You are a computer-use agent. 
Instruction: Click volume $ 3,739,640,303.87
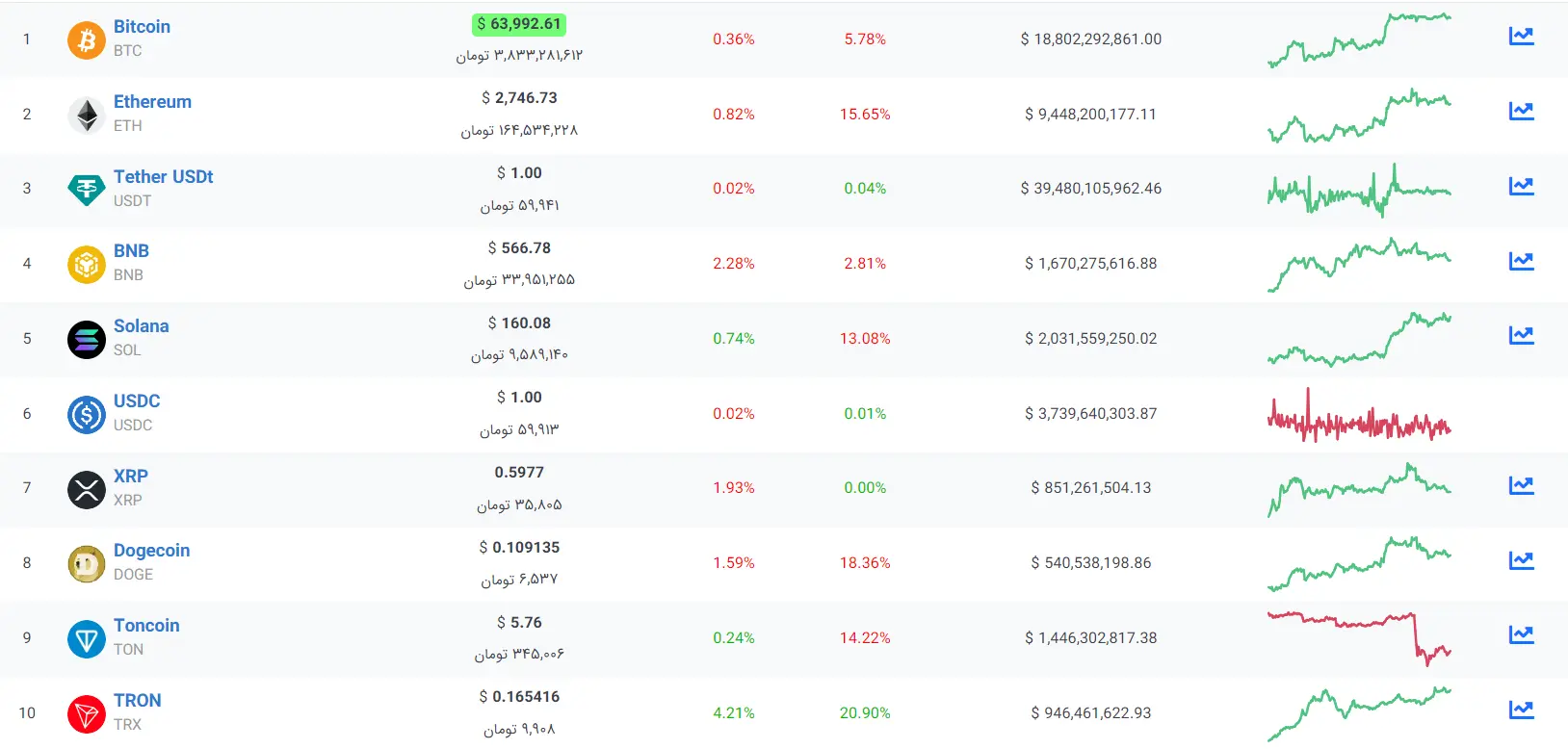1091,414
